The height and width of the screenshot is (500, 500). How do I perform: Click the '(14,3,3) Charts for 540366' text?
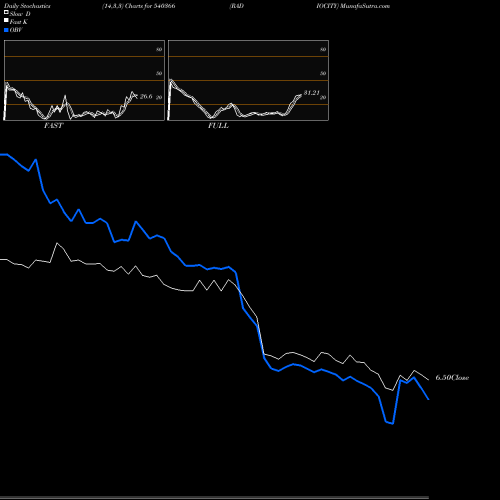tap(139, 6)
